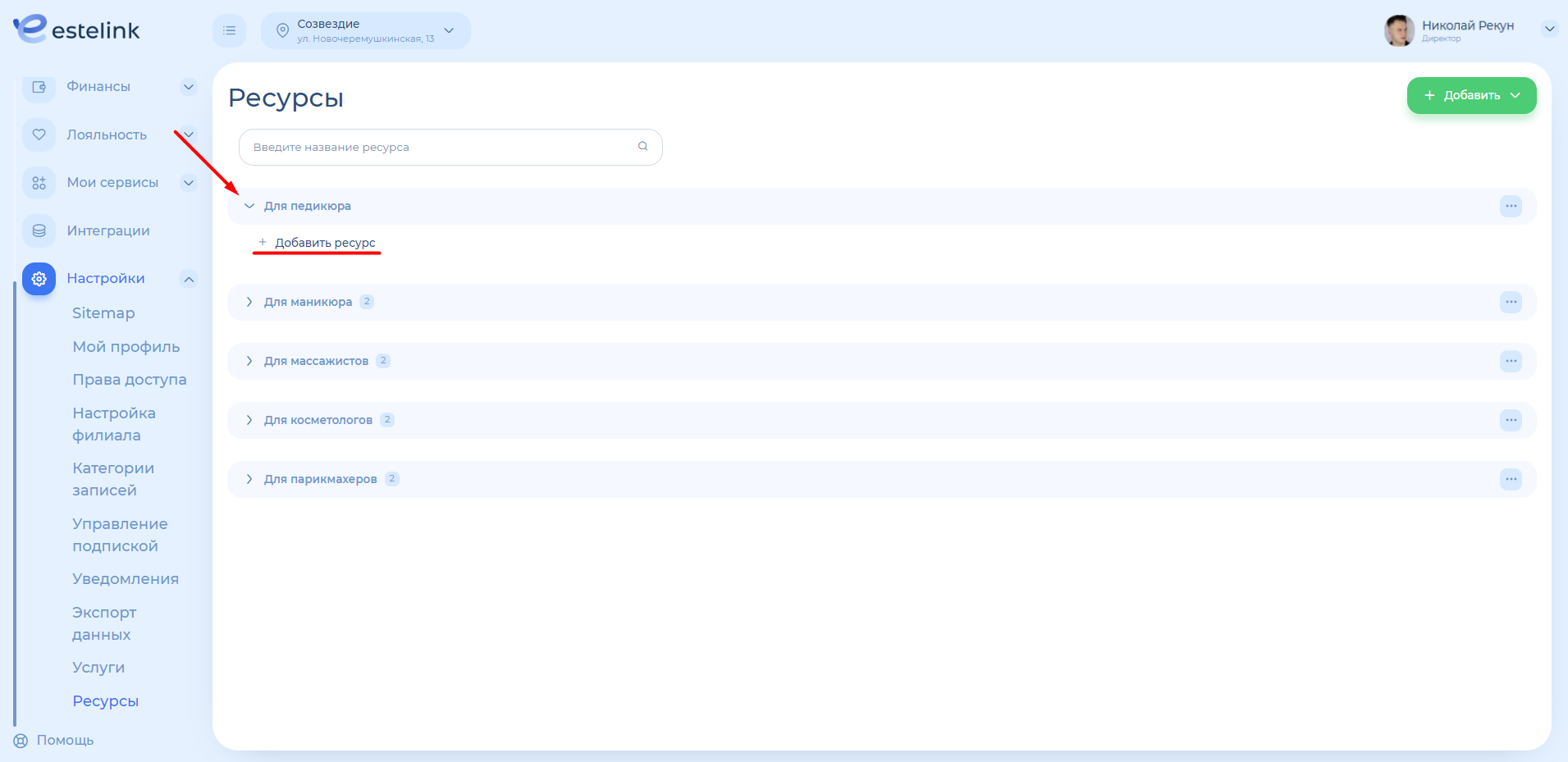Click the Добавить ресурс link
Screen dimensions: 1568x762
pyautogui.click(x=324, y=243)
